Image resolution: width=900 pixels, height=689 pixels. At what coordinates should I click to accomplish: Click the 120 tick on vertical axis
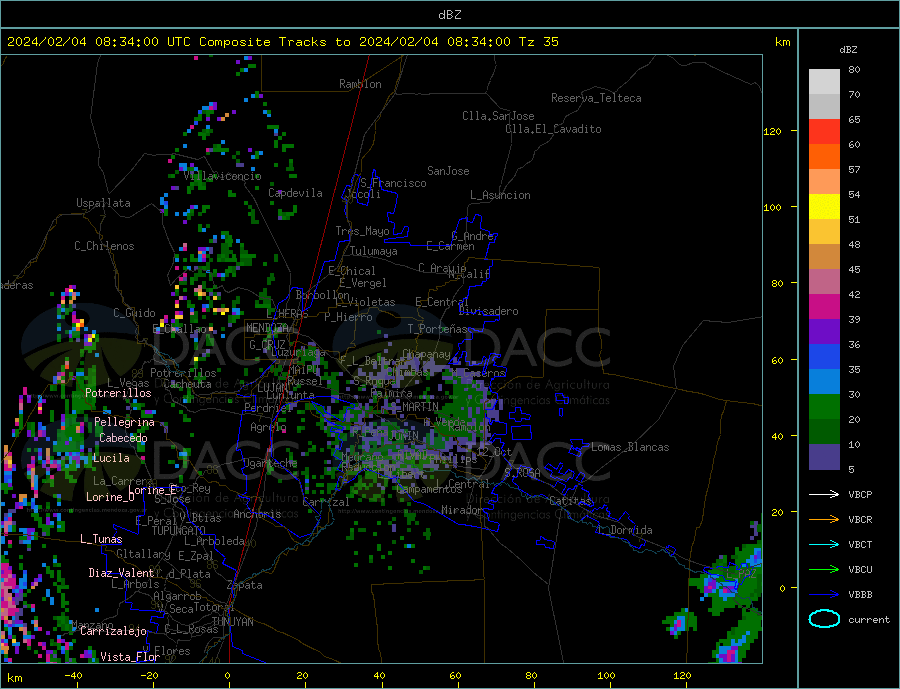click(x=772, y=131)
